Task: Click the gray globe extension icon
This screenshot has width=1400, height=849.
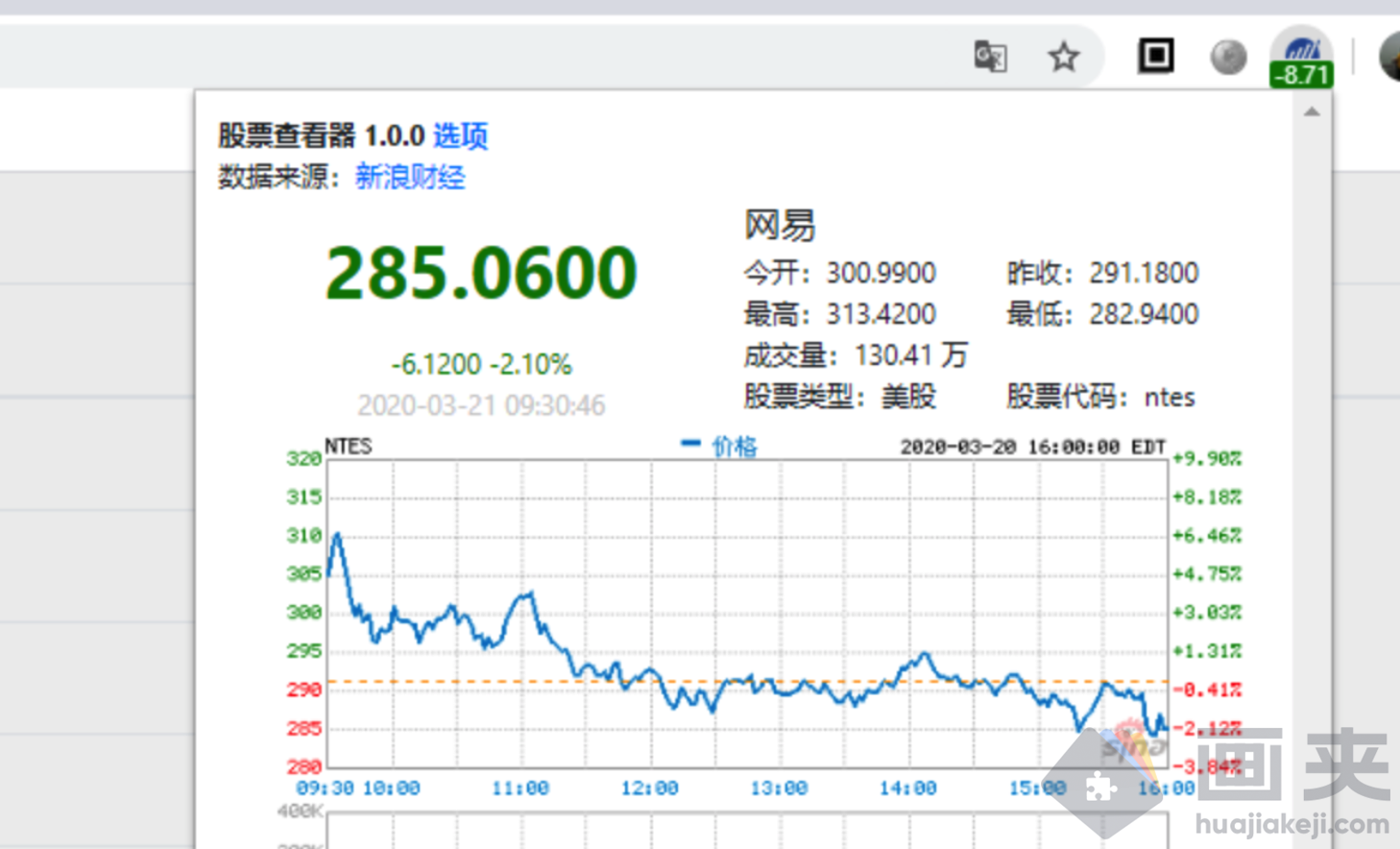Action: pyautogui.click(x=1228, y=57)
